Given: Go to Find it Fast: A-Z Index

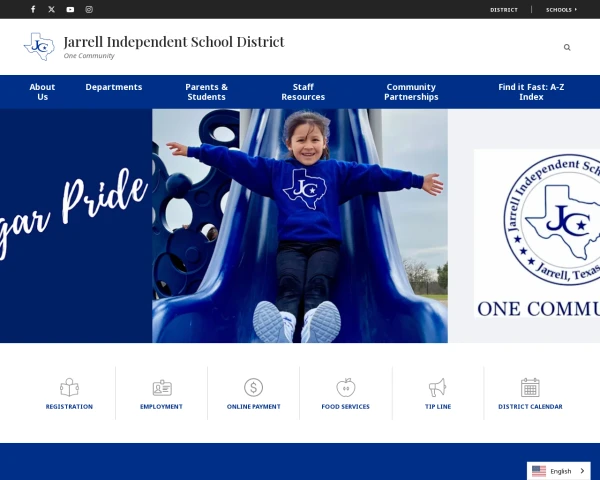Looking at the screenshot, I should point(531,92).
